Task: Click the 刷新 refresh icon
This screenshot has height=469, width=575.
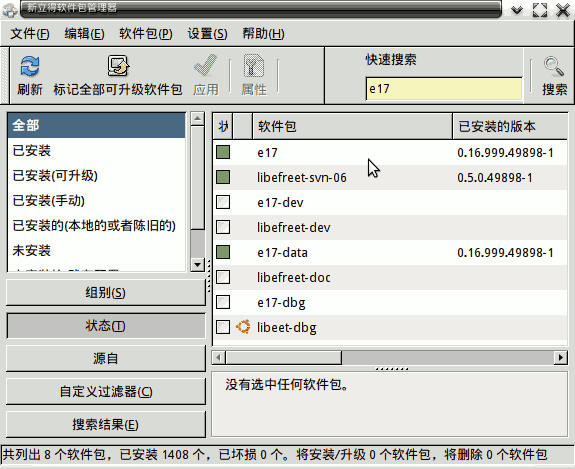Action: (30, 66)
